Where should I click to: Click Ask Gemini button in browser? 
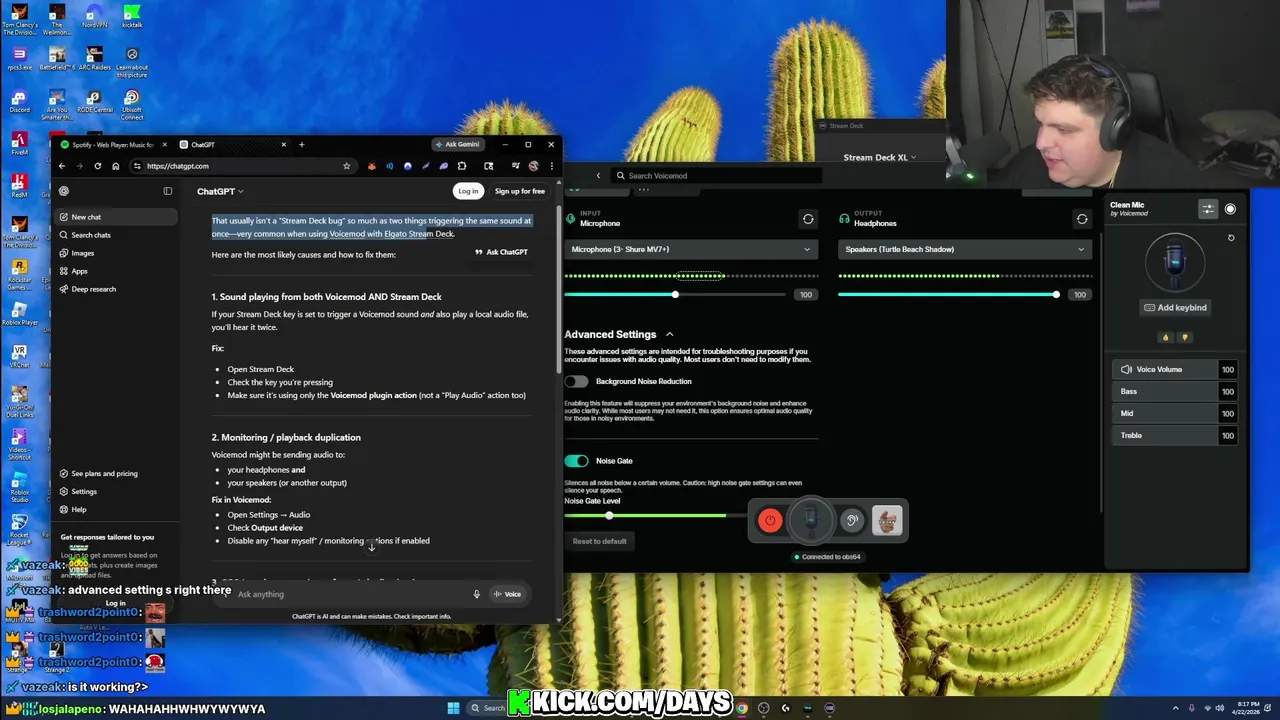[x=457, y=144]
